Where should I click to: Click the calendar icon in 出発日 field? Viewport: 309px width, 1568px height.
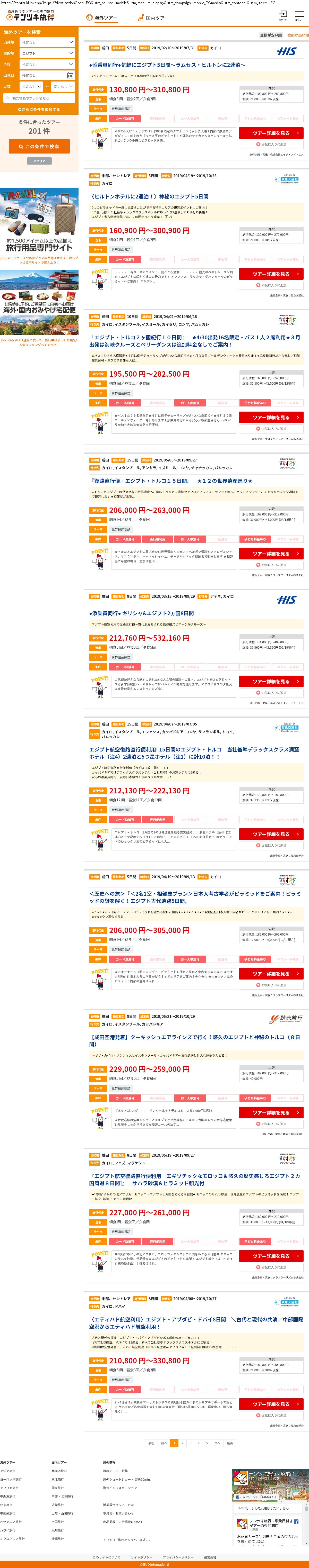coord(70,76)
